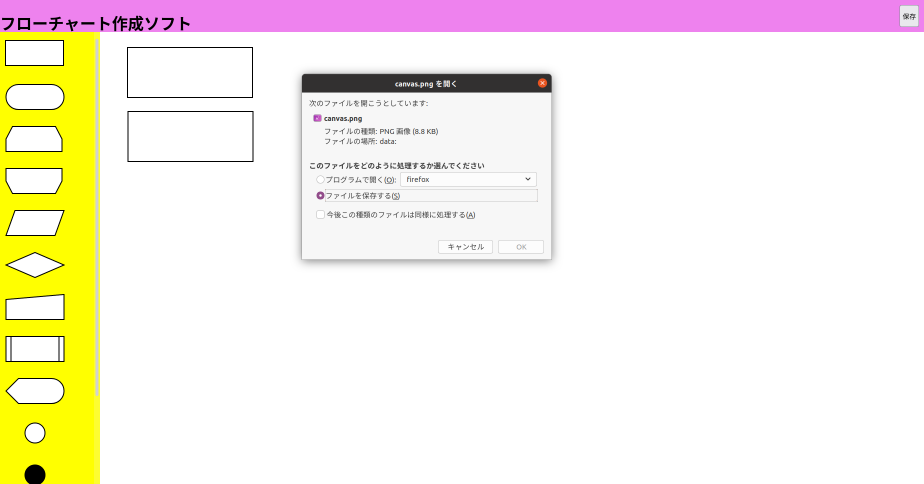Close the canvas.png dialog
This screenshot has width=924, height=484.
point(542,83)
